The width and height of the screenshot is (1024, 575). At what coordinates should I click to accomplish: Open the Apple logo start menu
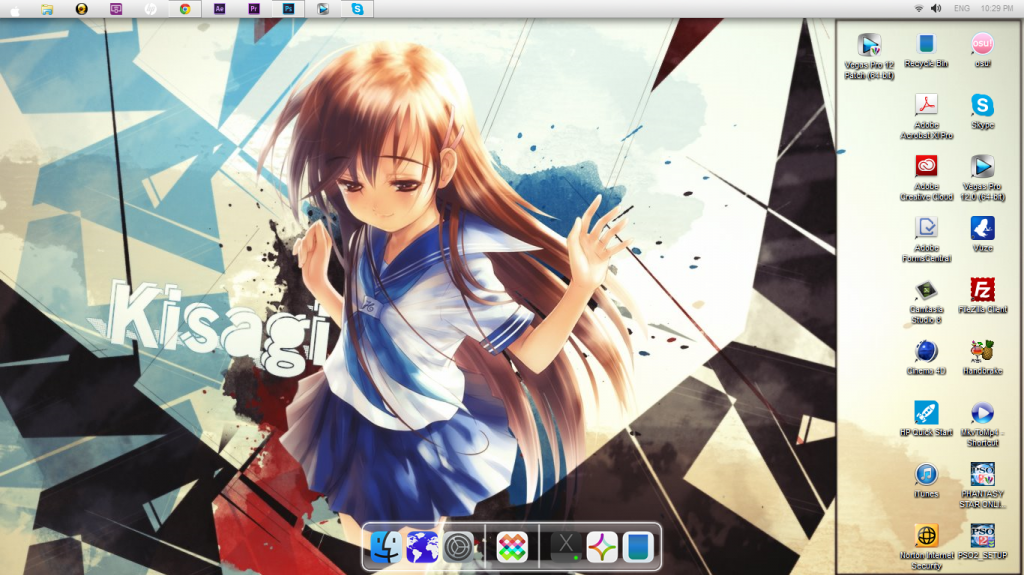pyautogui.click(x=14, y=9)
